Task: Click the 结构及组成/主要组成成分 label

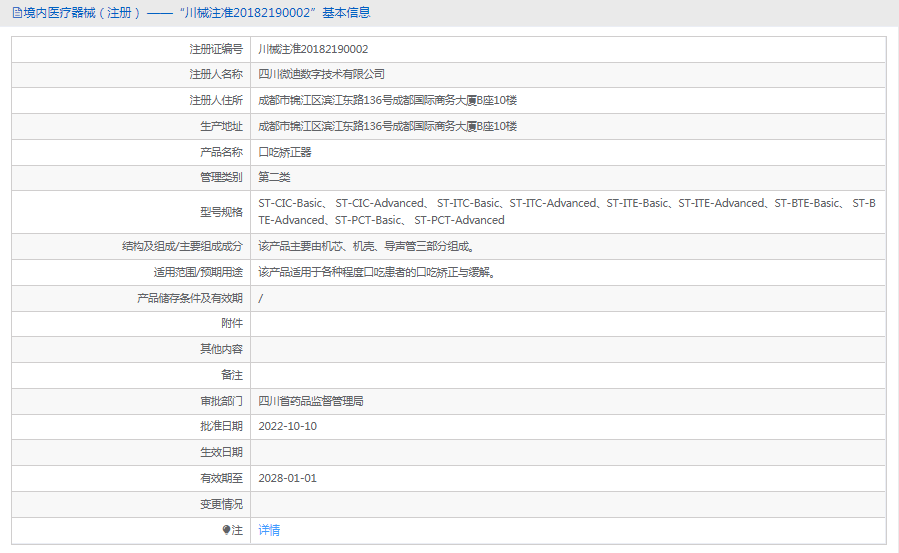Action: point(182,246)
